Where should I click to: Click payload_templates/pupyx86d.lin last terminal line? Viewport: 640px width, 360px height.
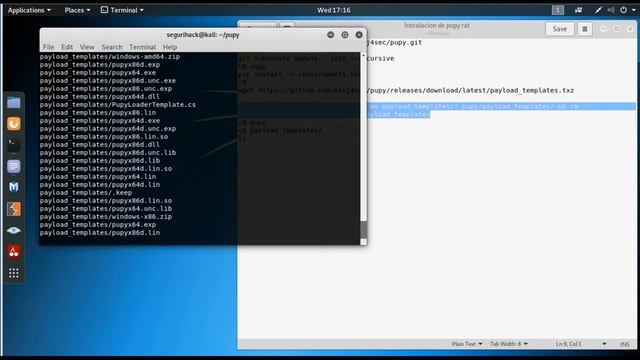[100, 233]
